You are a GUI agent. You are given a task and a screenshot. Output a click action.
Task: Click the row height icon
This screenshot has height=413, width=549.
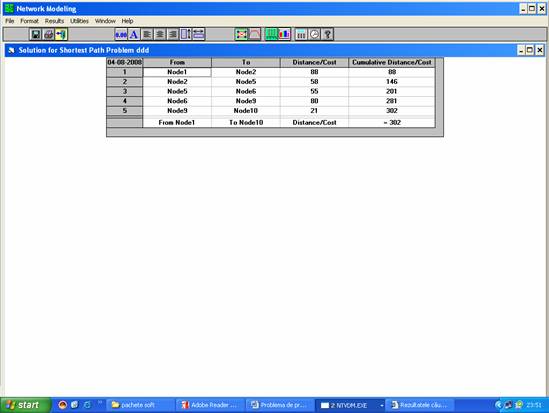186,34
